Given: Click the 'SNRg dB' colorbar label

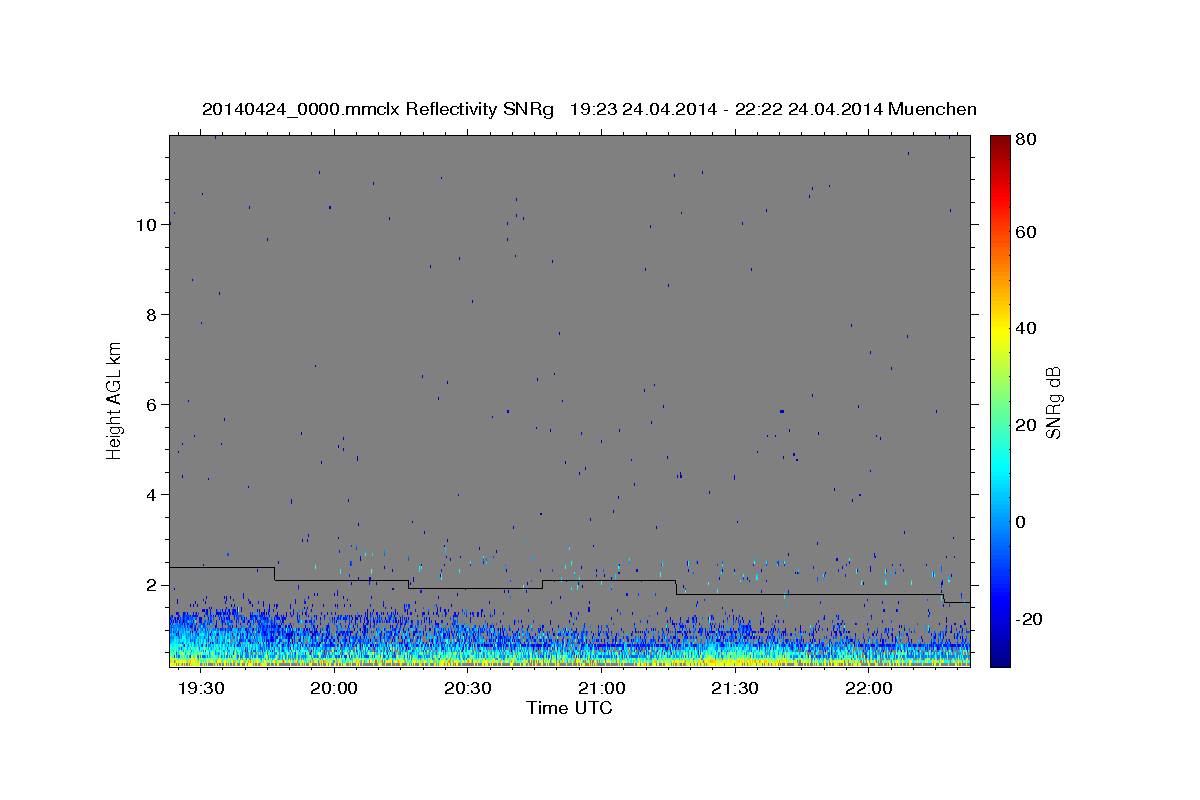Looking at the screenshot, I should (1053, 402).
